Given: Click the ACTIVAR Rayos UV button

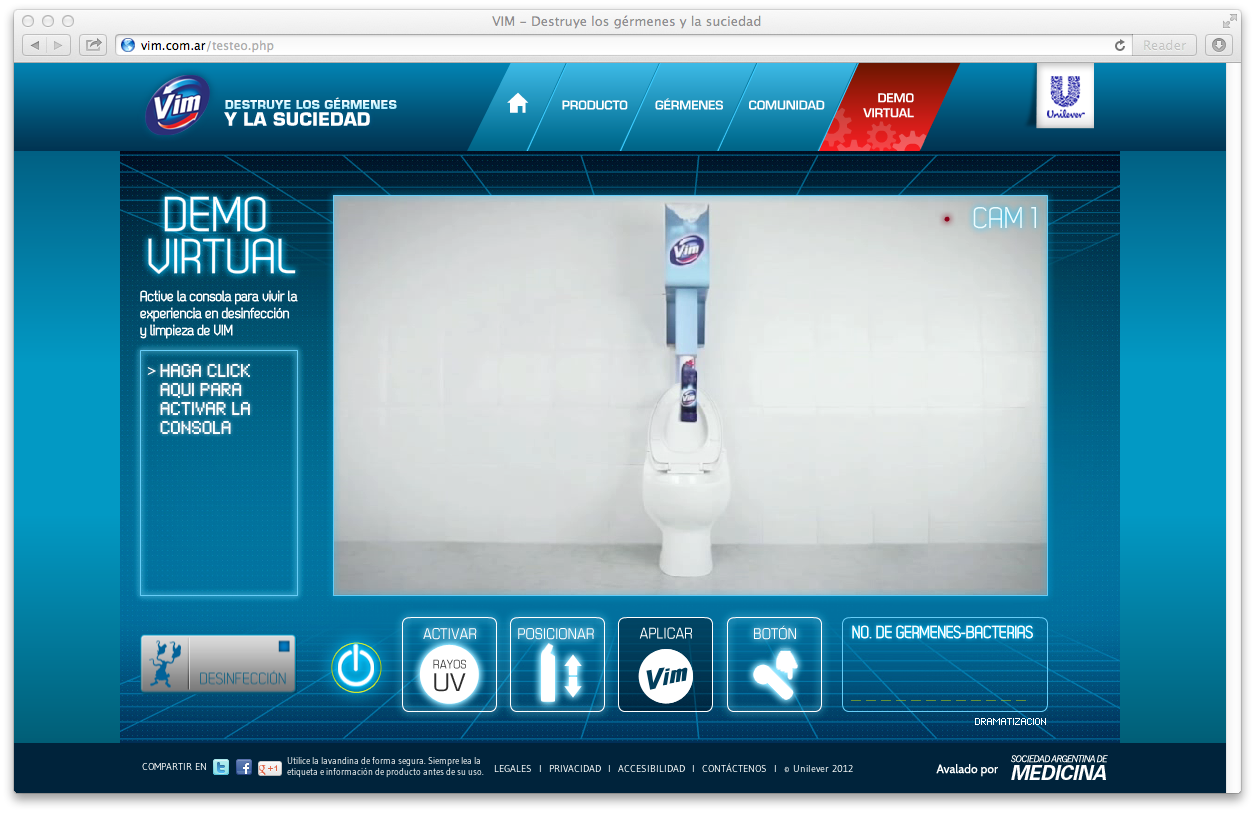Looking at the screenshot, I should (449, 664).
